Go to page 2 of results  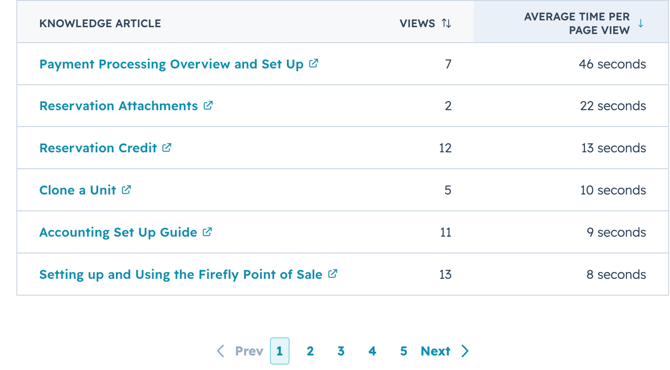310,351
